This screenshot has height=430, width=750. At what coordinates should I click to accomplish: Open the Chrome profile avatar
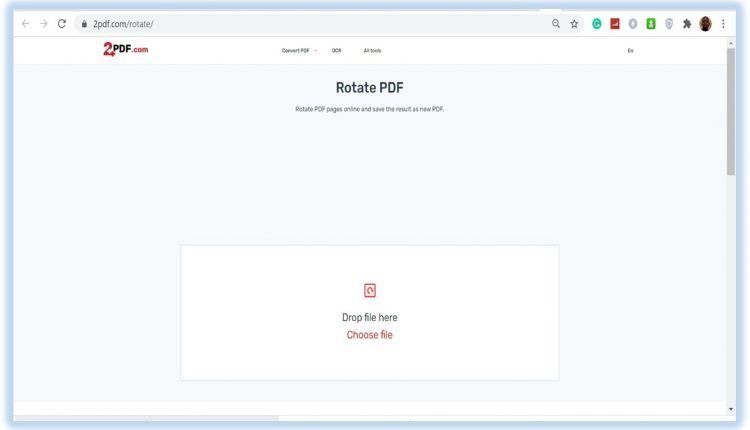pyautogui.click(x=705, y=23)
